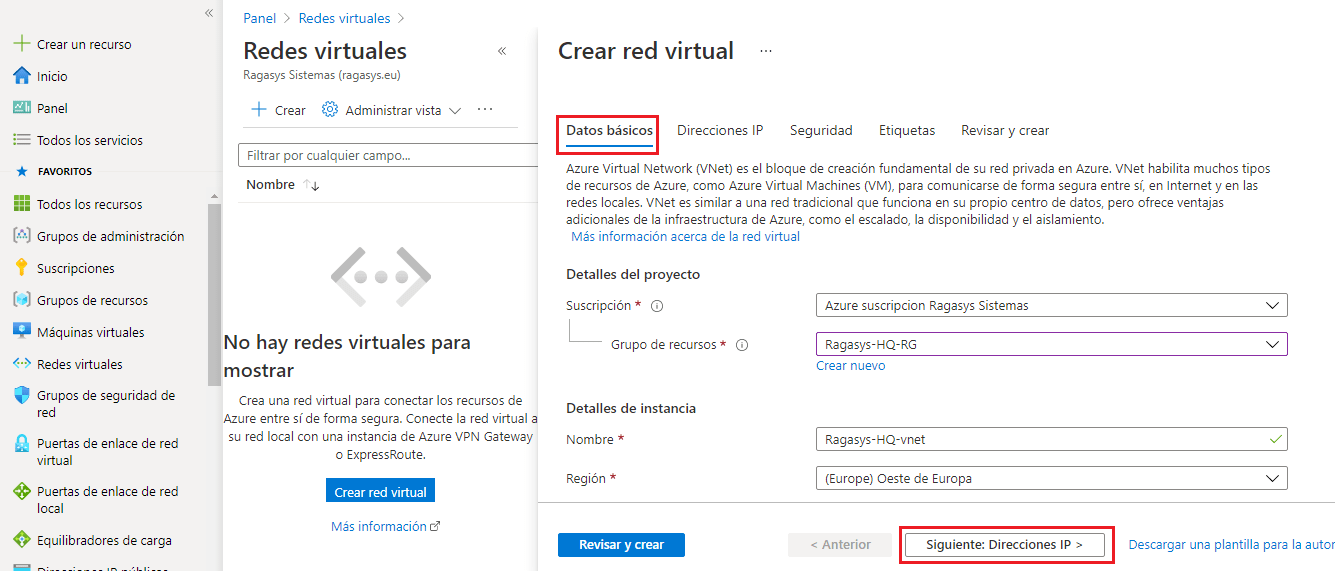Click the gear icon of Administrar vista
Screen dimensions: 1335x571
click(x=330, y=110)
